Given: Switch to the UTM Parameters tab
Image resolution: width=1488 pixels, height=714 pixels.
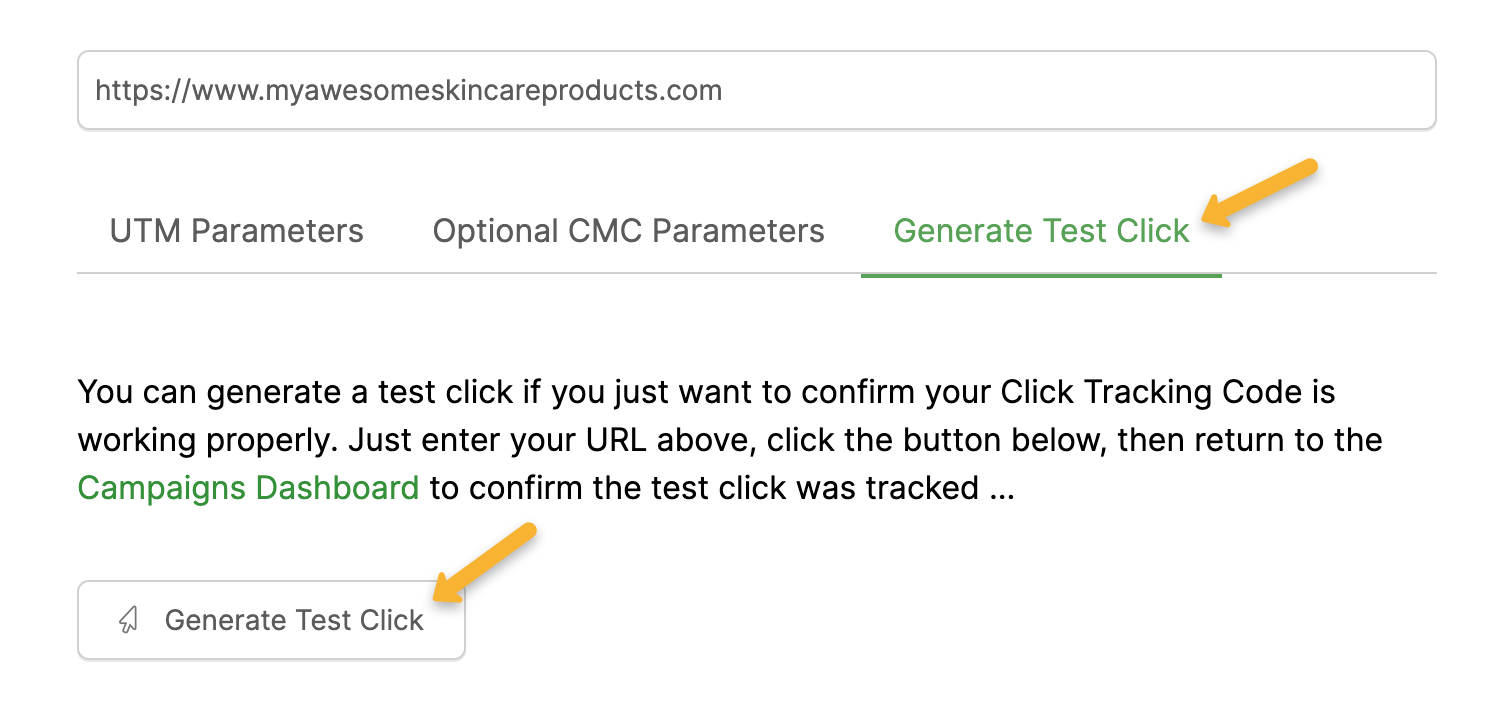Looking at the screenshot, I should click(237, 231).
